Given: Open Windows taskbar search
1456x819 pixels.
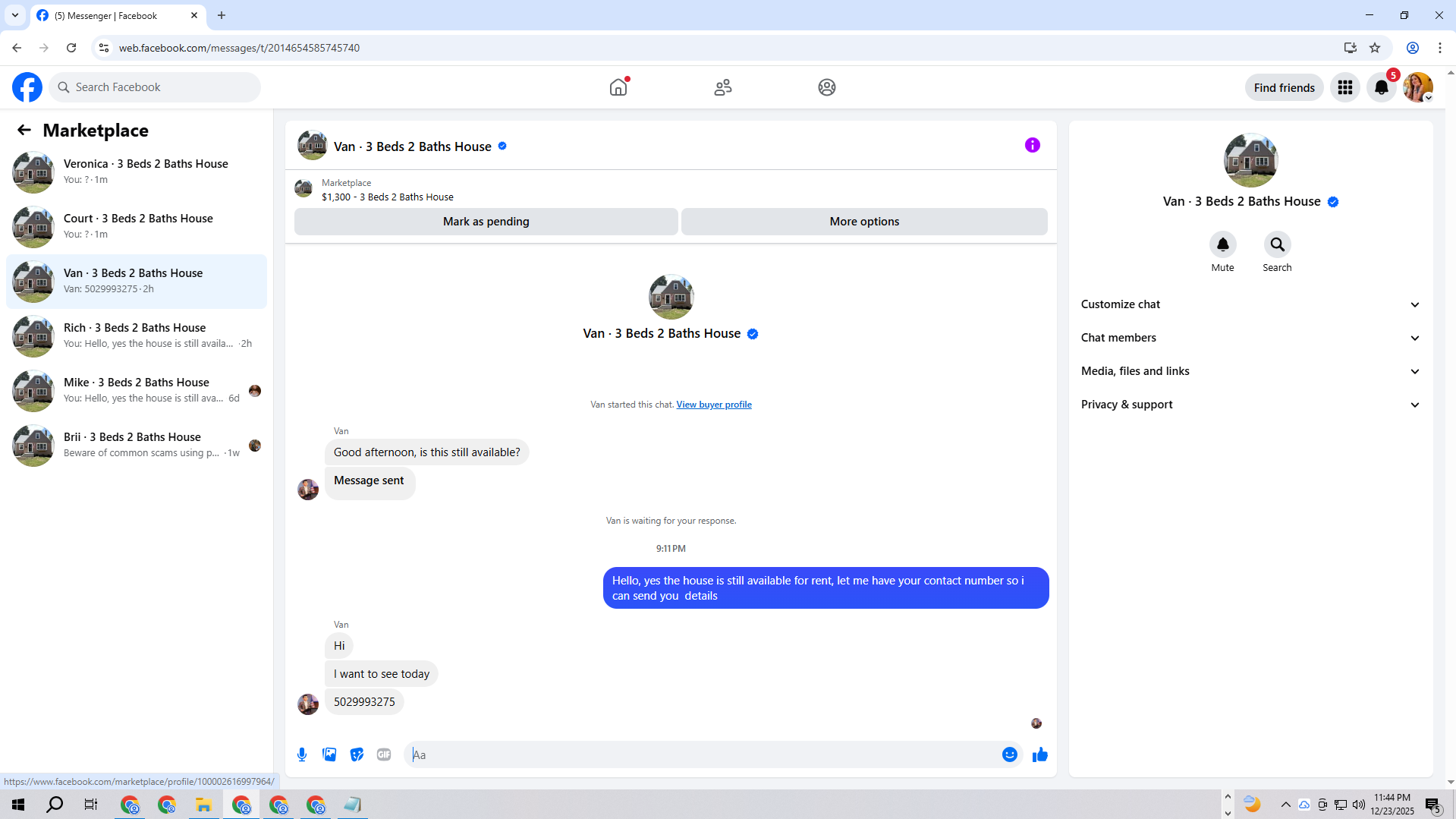Looking at the screenshot, I should [55, 805].
